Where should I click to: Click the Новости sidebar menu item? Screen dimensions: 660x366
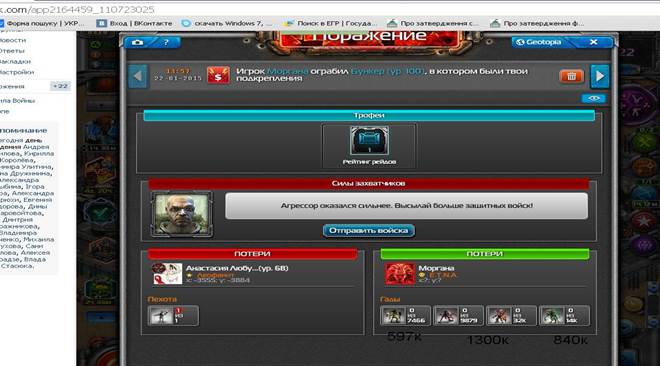pos(13,40)
